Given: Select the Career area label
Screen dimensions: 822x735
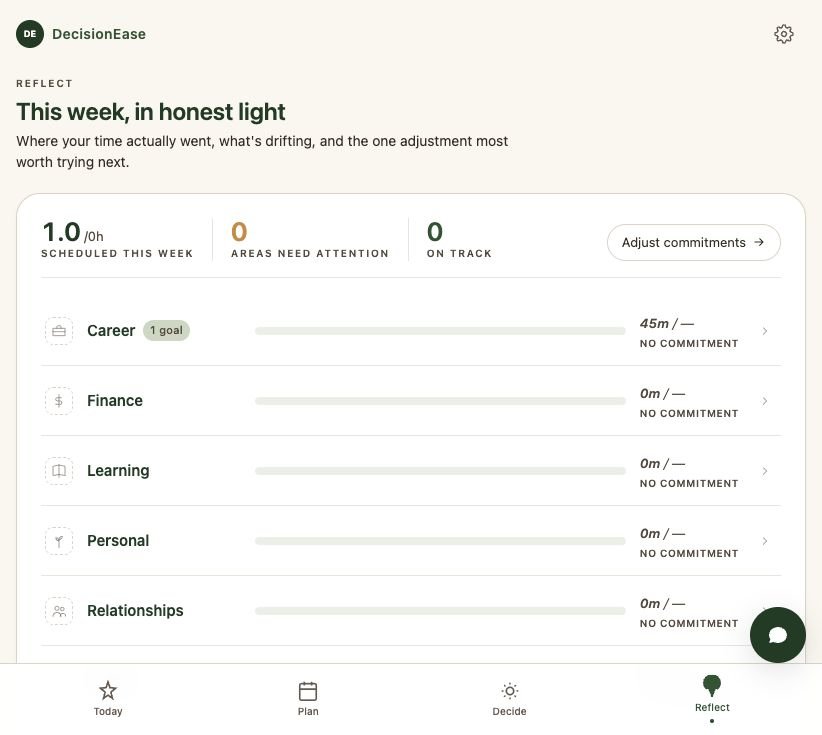Looking at the screenshot, I should click(111, 331).
